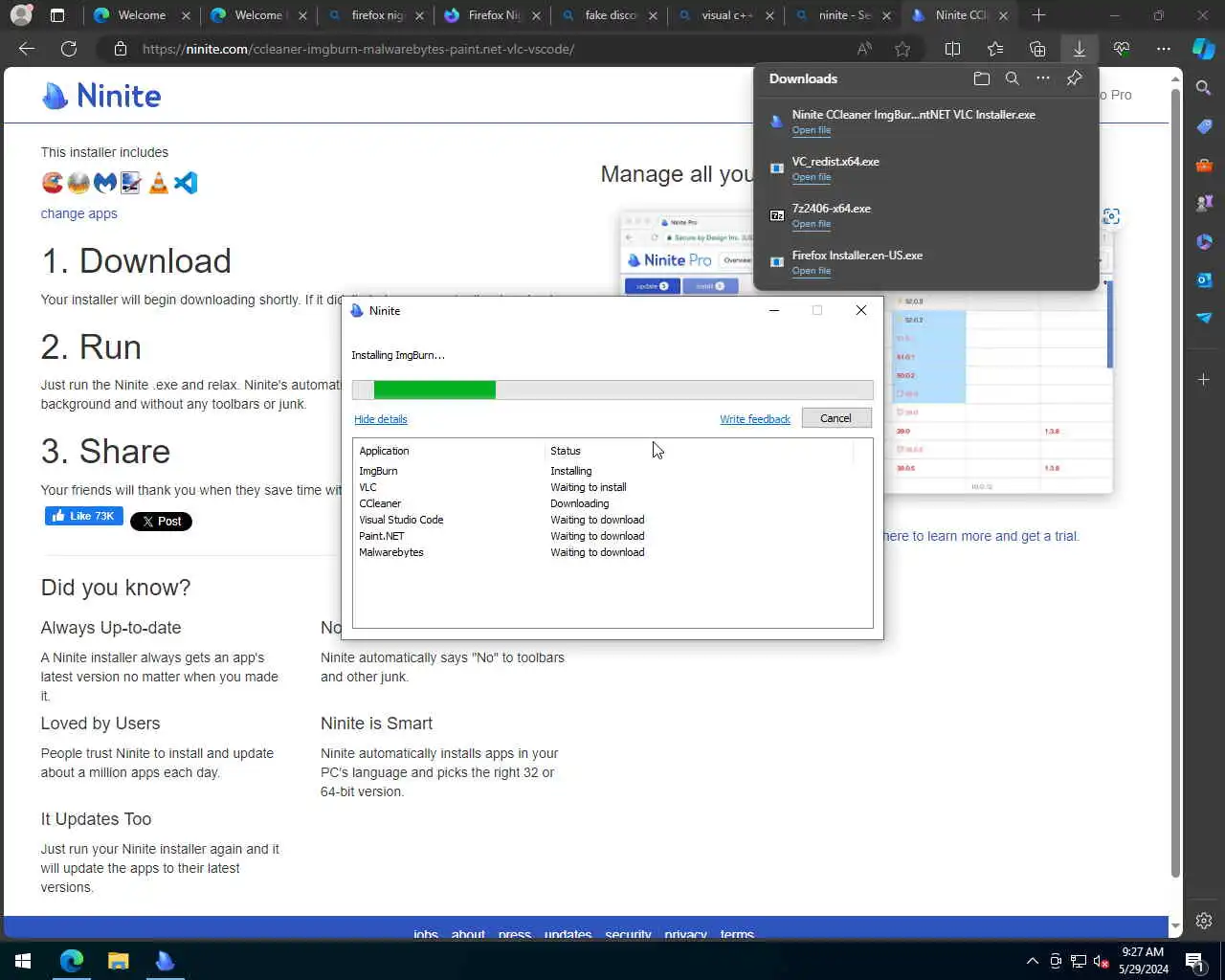1225x980 pixels.
Task: Open Collections icon in Edge toolbar
Action: pyautogui.click(x=1037, y=49)
